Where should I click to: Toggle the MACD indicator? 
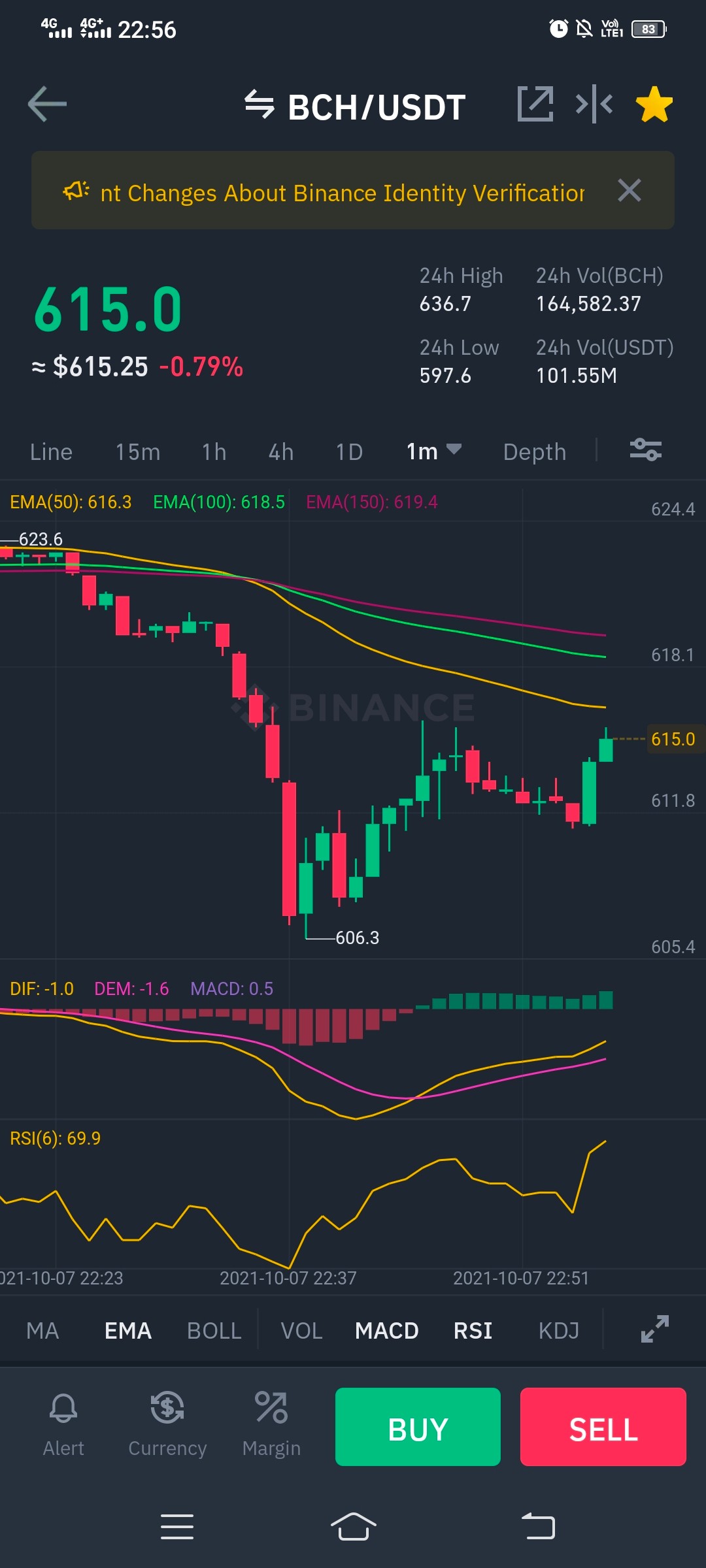point(387,1331)
